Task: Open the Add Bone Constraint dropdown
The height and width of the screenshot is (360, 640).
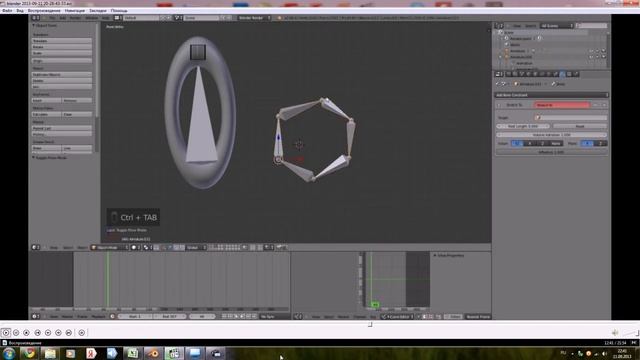Action: tap(551, 95)
